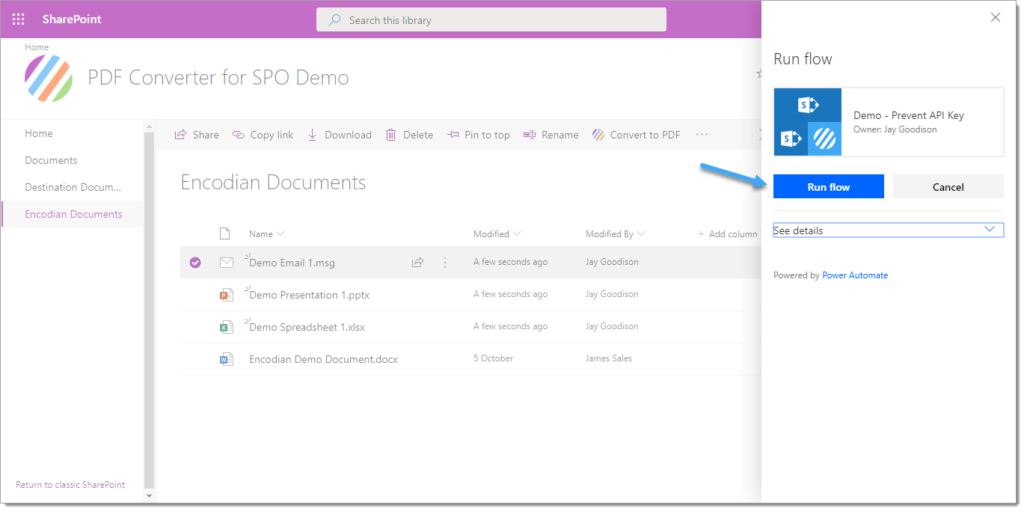The height and width of the screenshot is (511, 1024).
Task: Click Demo - Prevent API Key flow title
Action: [x=908, y=116]
